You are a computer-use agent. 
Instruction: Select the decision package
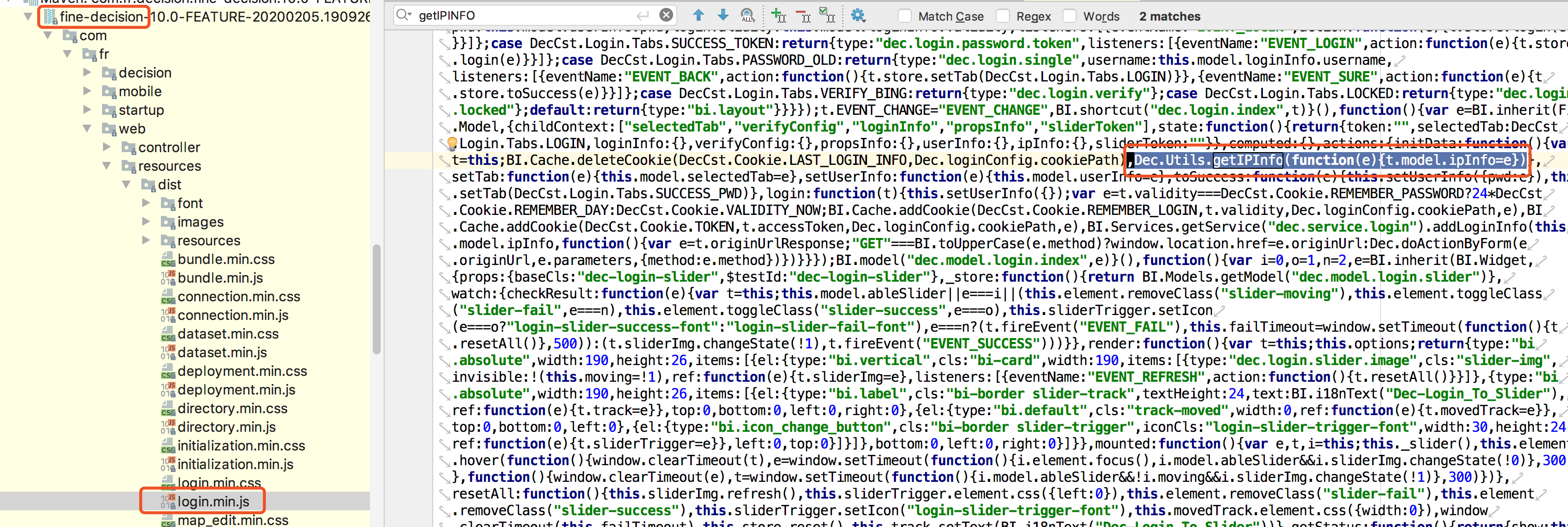pos(145,73)
